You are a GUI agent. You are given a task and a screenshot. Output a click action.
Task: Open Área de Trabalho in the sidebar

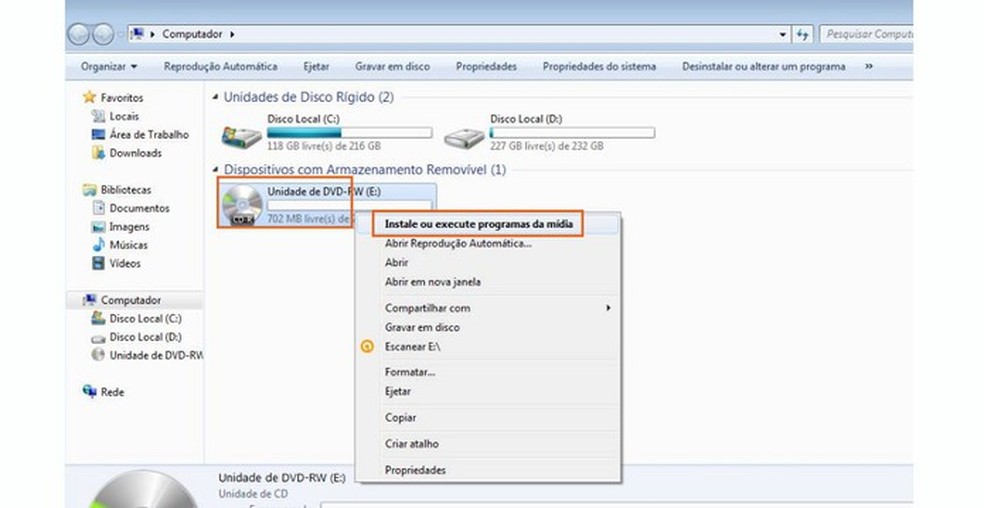[x=149, y=134]
